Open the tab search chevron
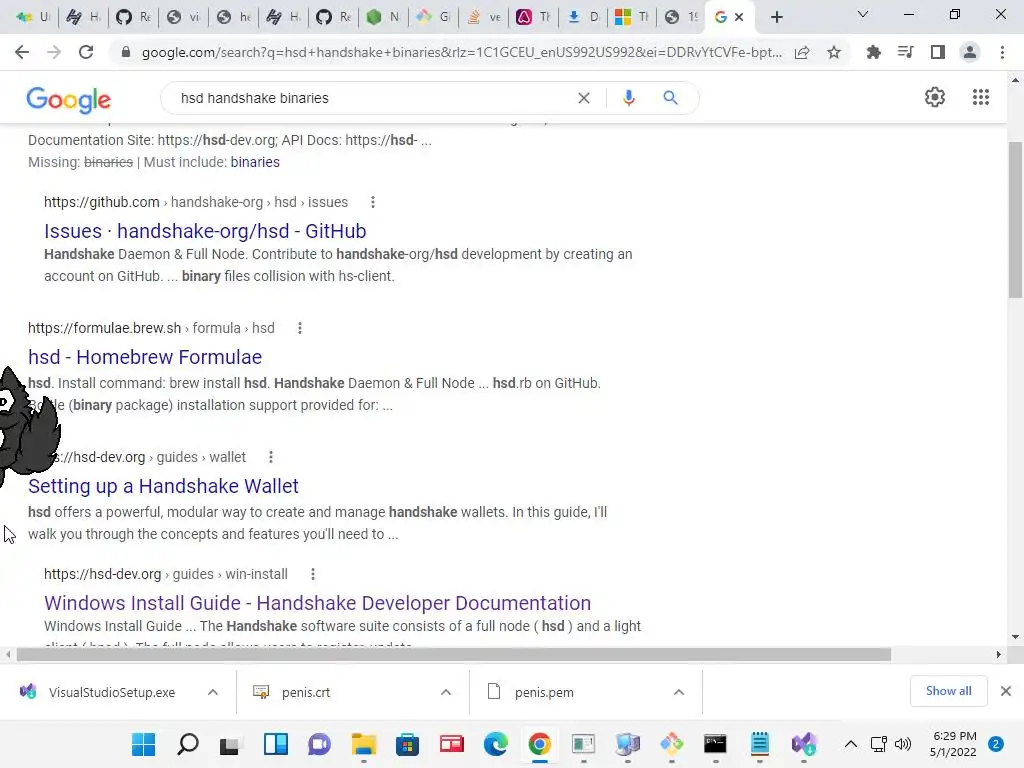1024x768 pixels. pos(863,14)
